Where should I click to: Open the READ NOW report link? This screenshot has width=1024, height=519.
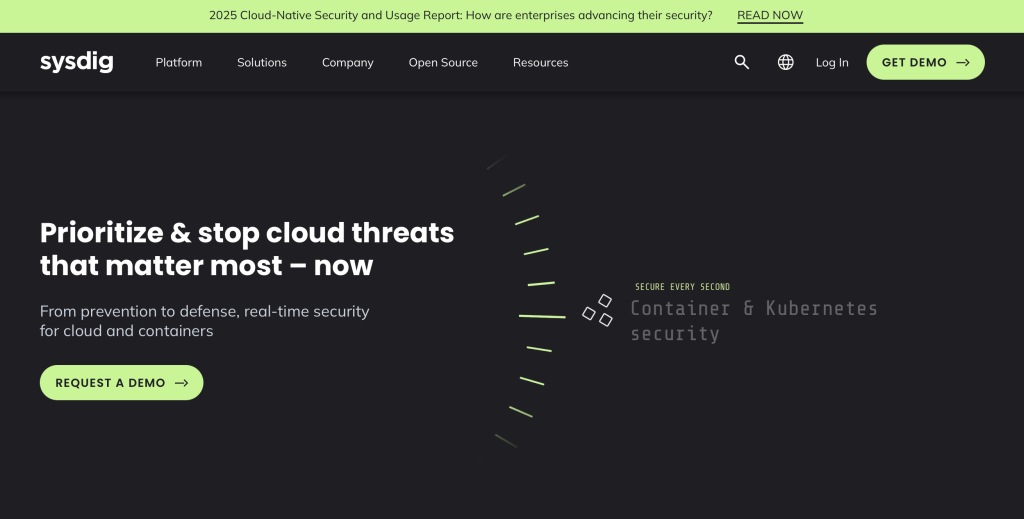(770, 15)
